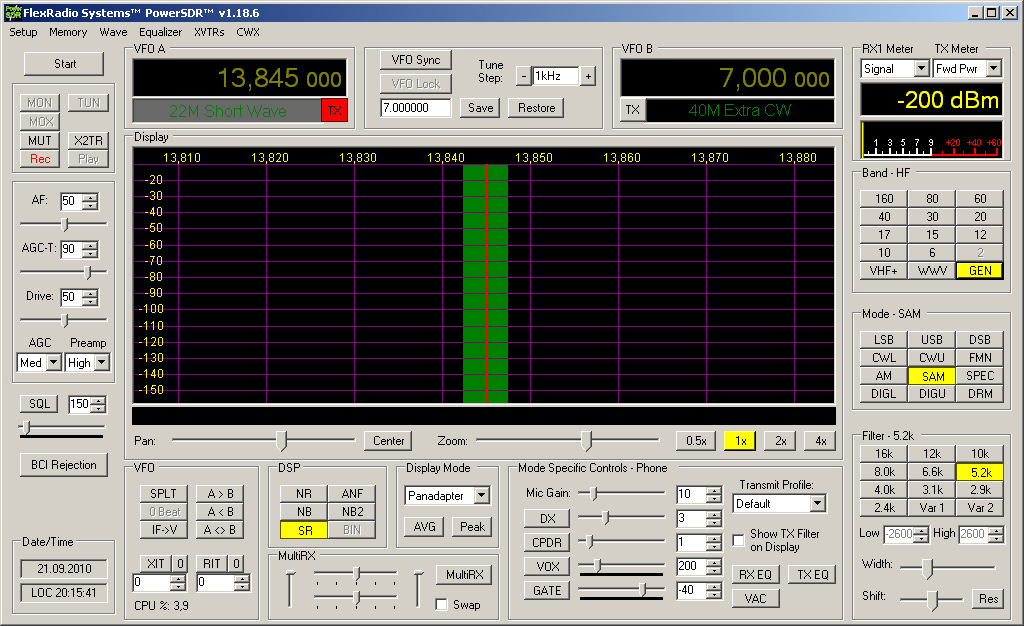
Task: Increment the Drive value spinner
Action: pos(90,293)
